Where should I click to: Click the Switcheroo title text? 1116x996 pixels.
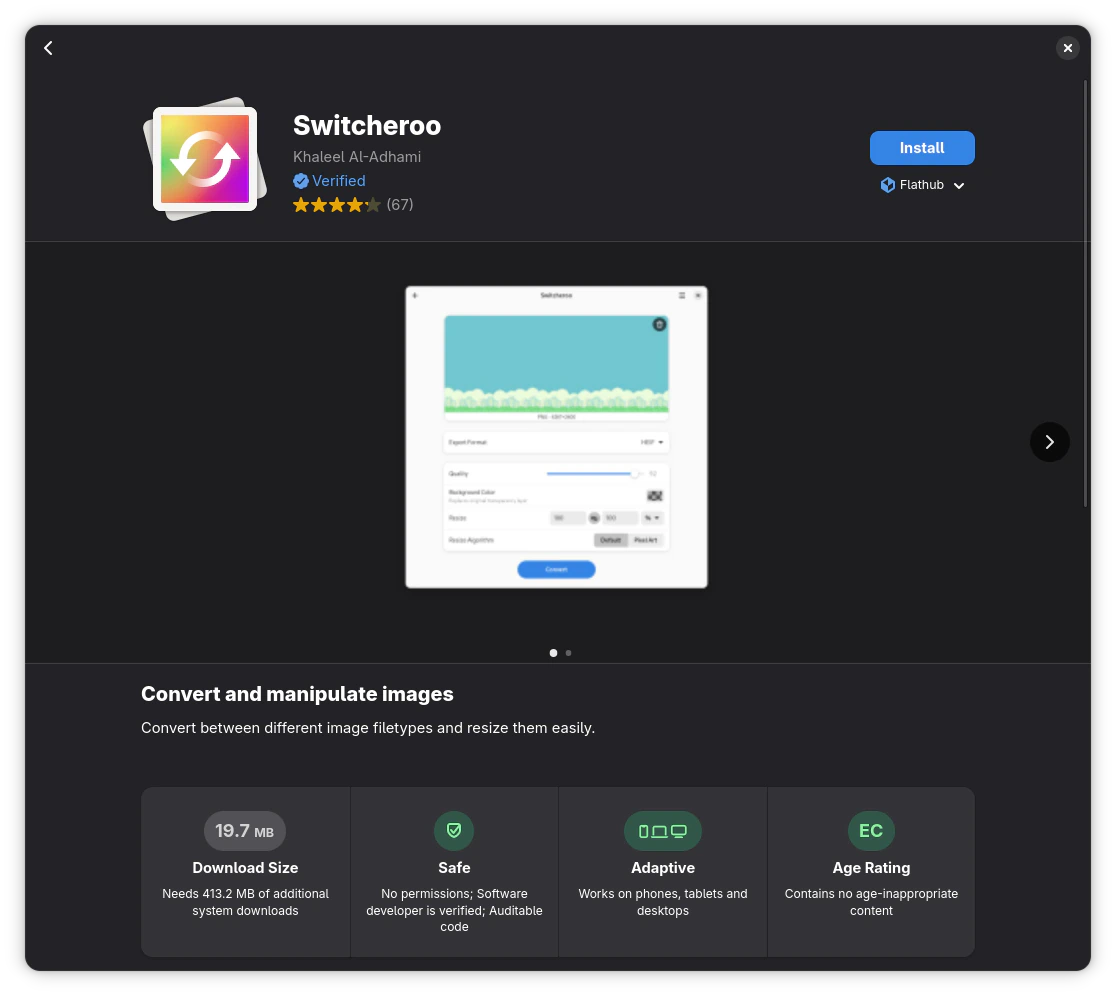tap(367, 125)
